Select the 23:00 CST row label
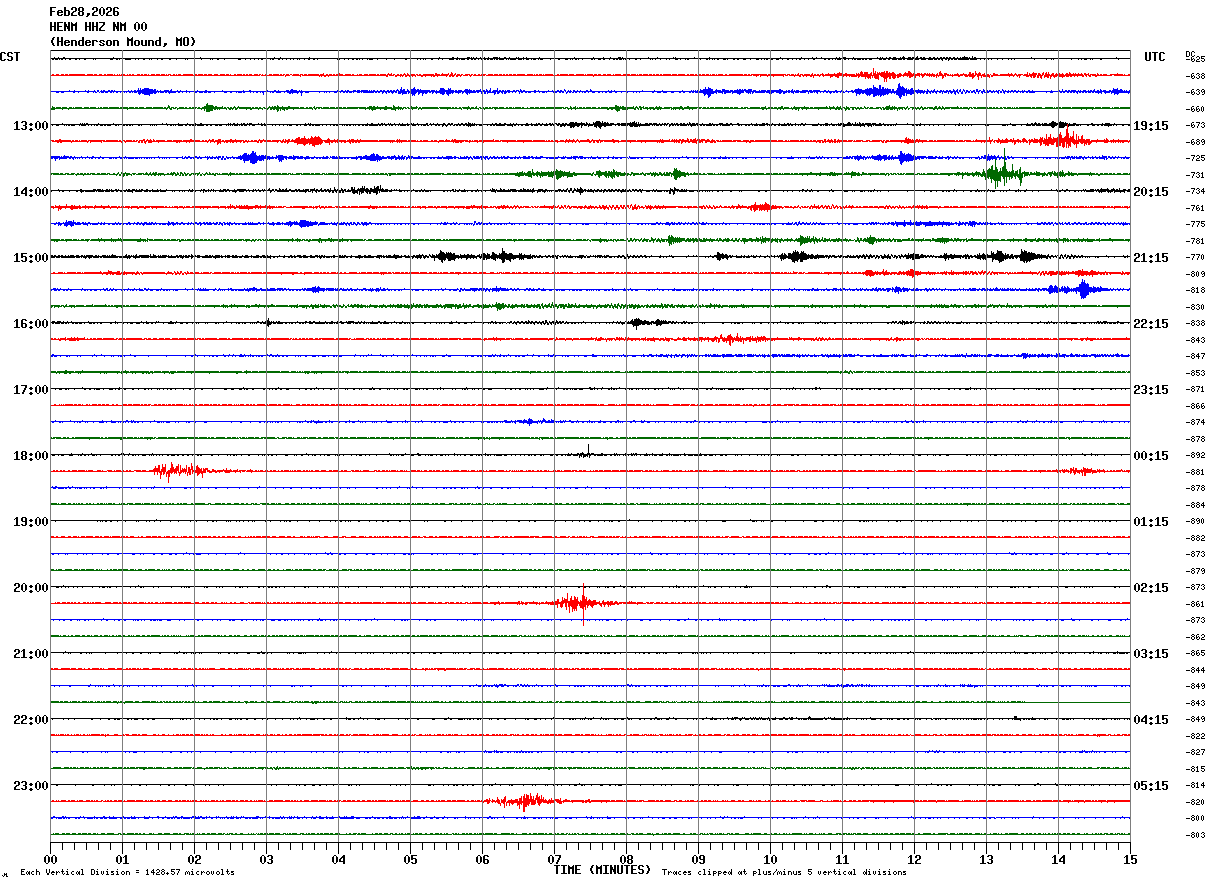Image resolution: width=1210 pixels, height=886 pixels. pyautogui.click(x=31, y=786)
